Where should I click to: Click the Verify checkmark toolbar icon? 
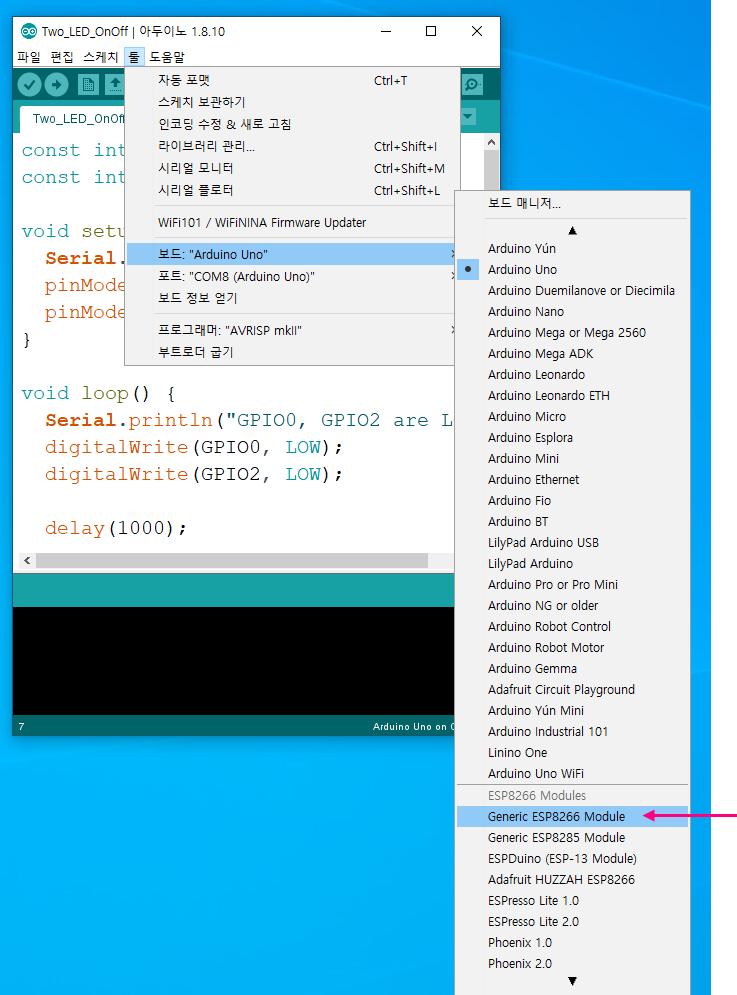(29, 84)
